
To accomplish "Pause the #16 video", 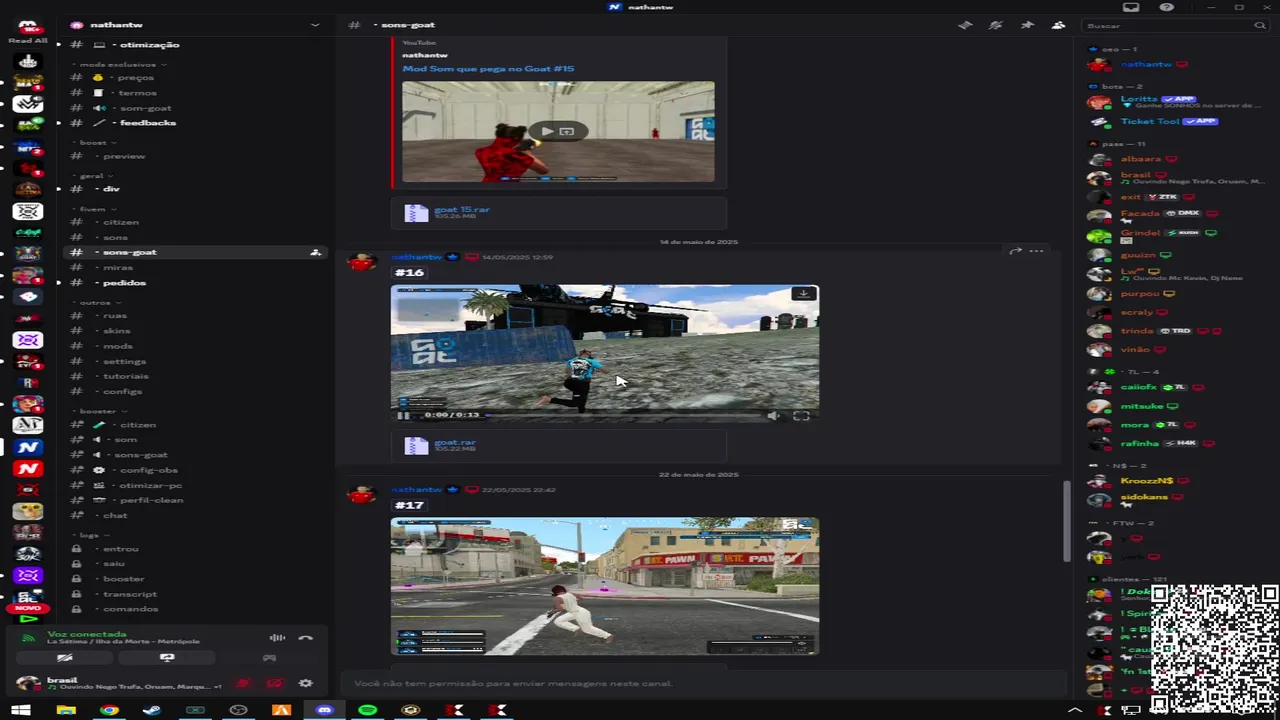I will click(403, 415).
